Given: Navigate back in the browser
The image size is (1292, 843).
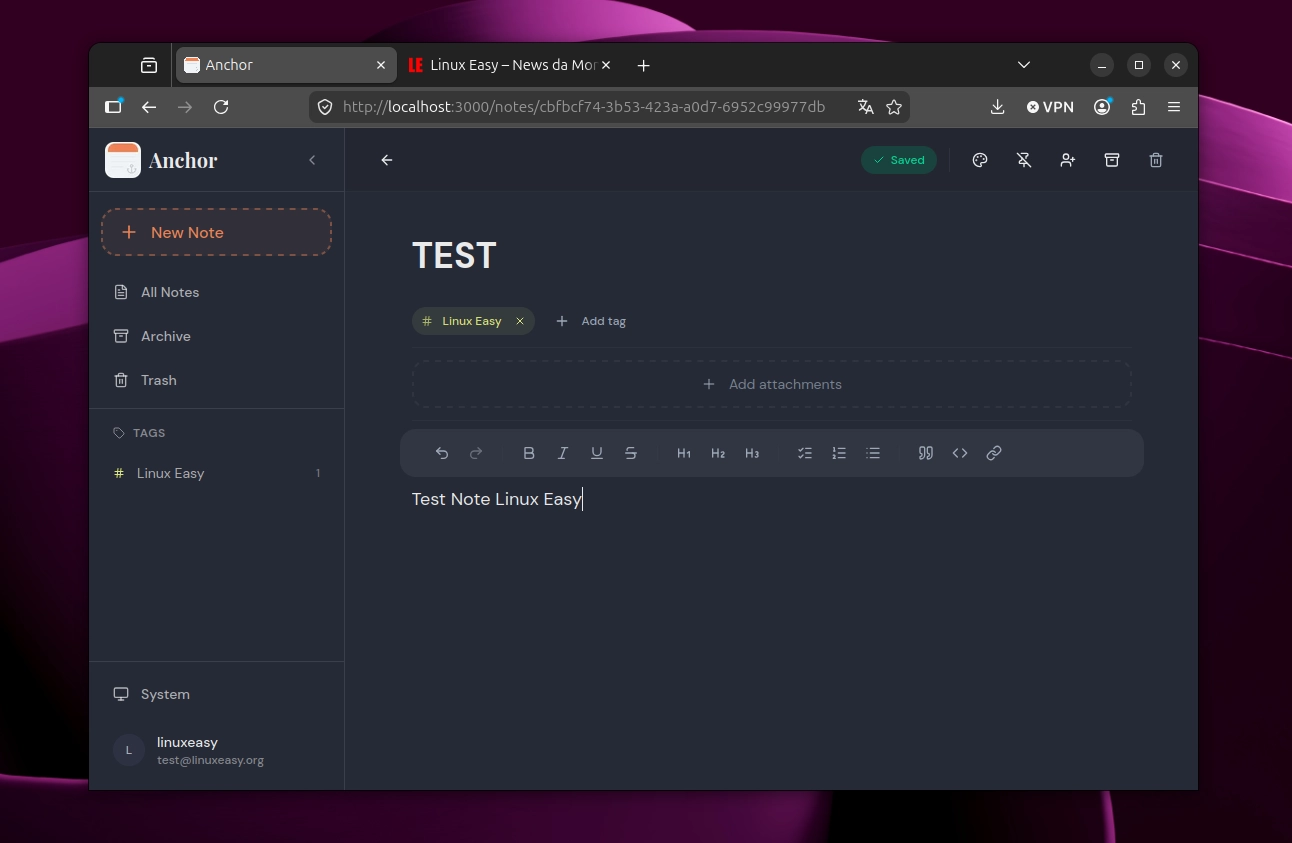Looking at the screenshot, I should pos(149,107).
